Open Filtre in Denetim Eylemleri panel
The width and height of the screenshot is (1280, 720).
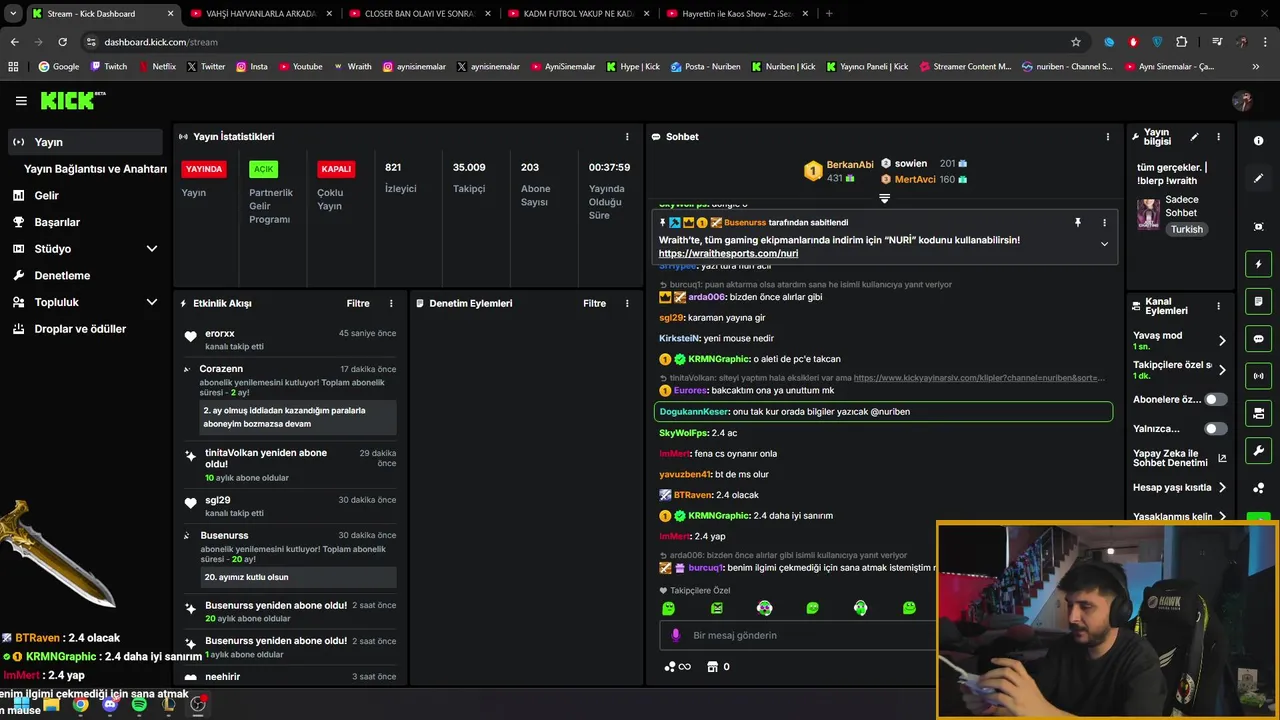[x=594, y=303]
